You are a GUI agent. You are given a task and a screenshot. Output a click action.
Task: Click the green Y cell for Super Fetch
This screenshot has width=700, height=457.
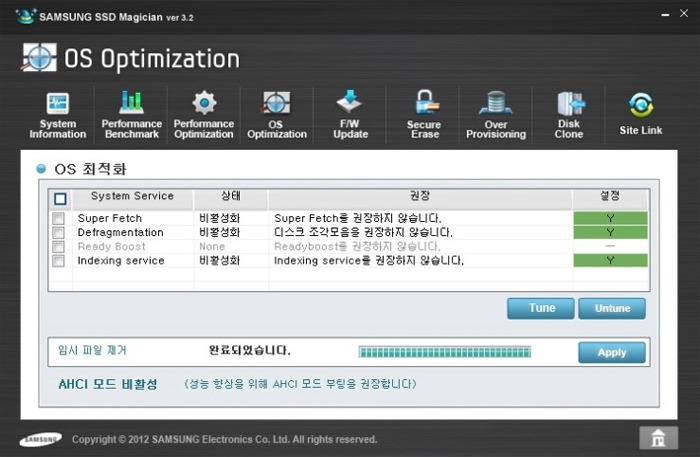click(x=610, y=218)
